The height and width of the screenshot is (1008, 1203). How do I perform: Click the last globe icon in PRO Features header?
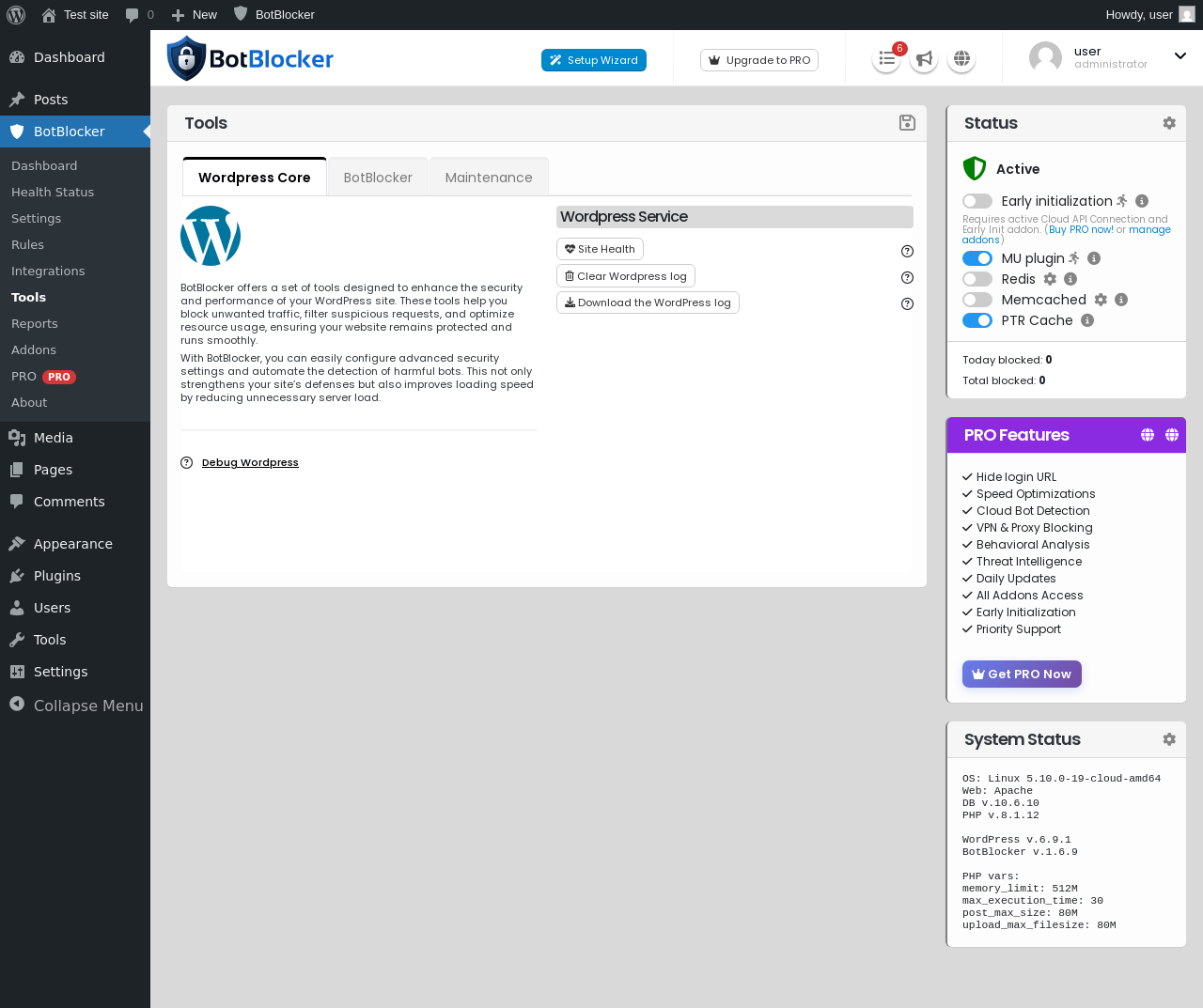coord(1172,435)
